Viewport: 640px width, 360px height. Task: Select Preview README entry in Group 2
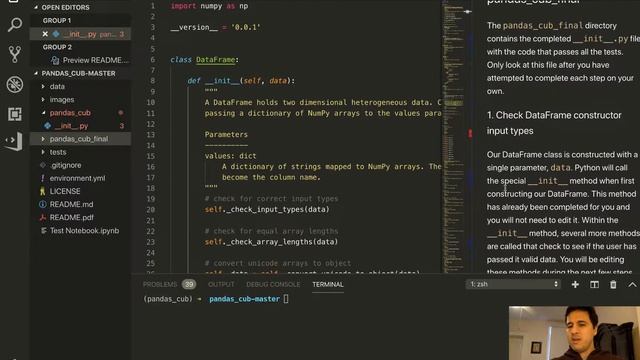96,60
